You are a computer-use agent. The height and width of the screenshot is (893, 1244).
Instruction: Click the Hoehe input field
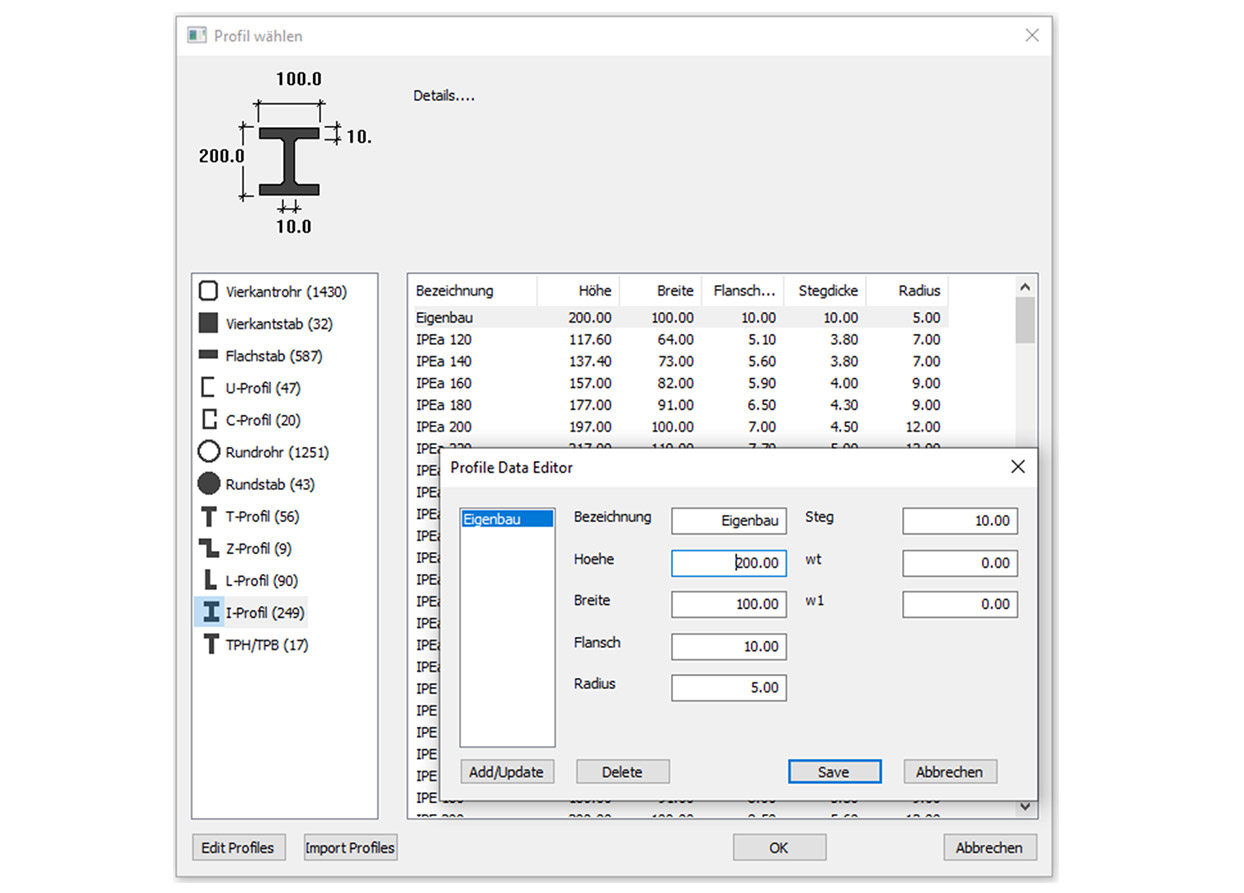tap(729, 563)
